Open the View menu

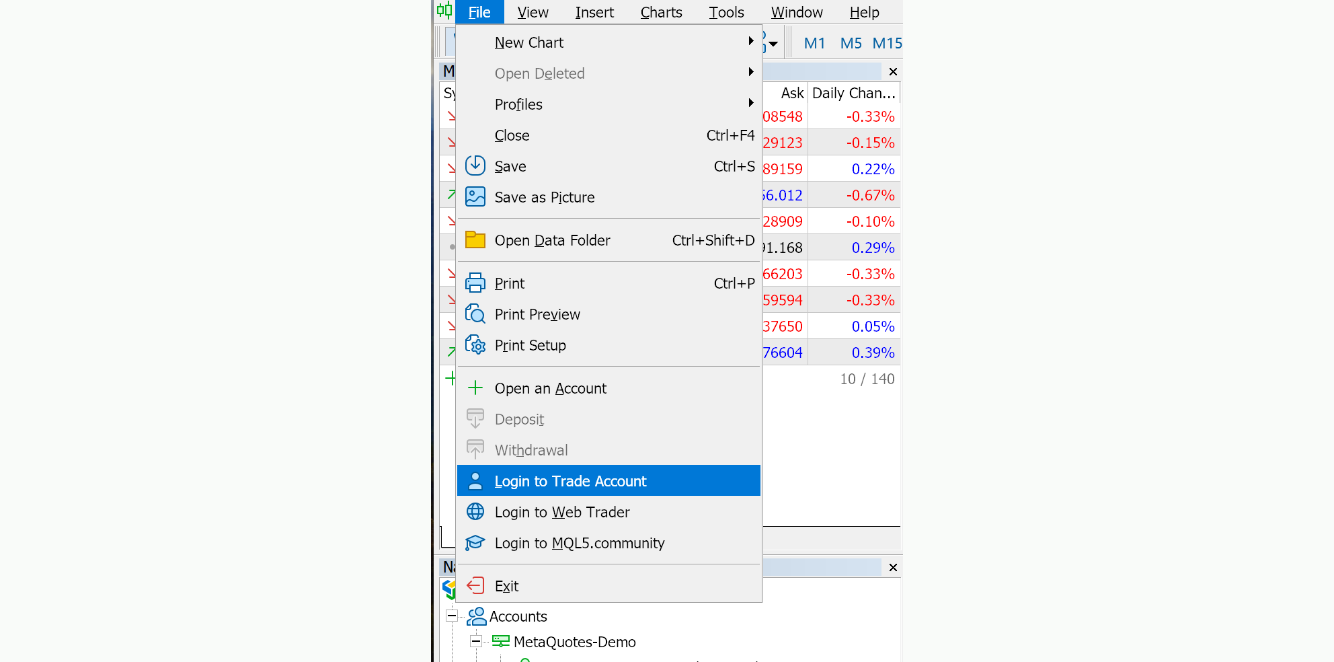pyautogui.click(x=533, y=12)
